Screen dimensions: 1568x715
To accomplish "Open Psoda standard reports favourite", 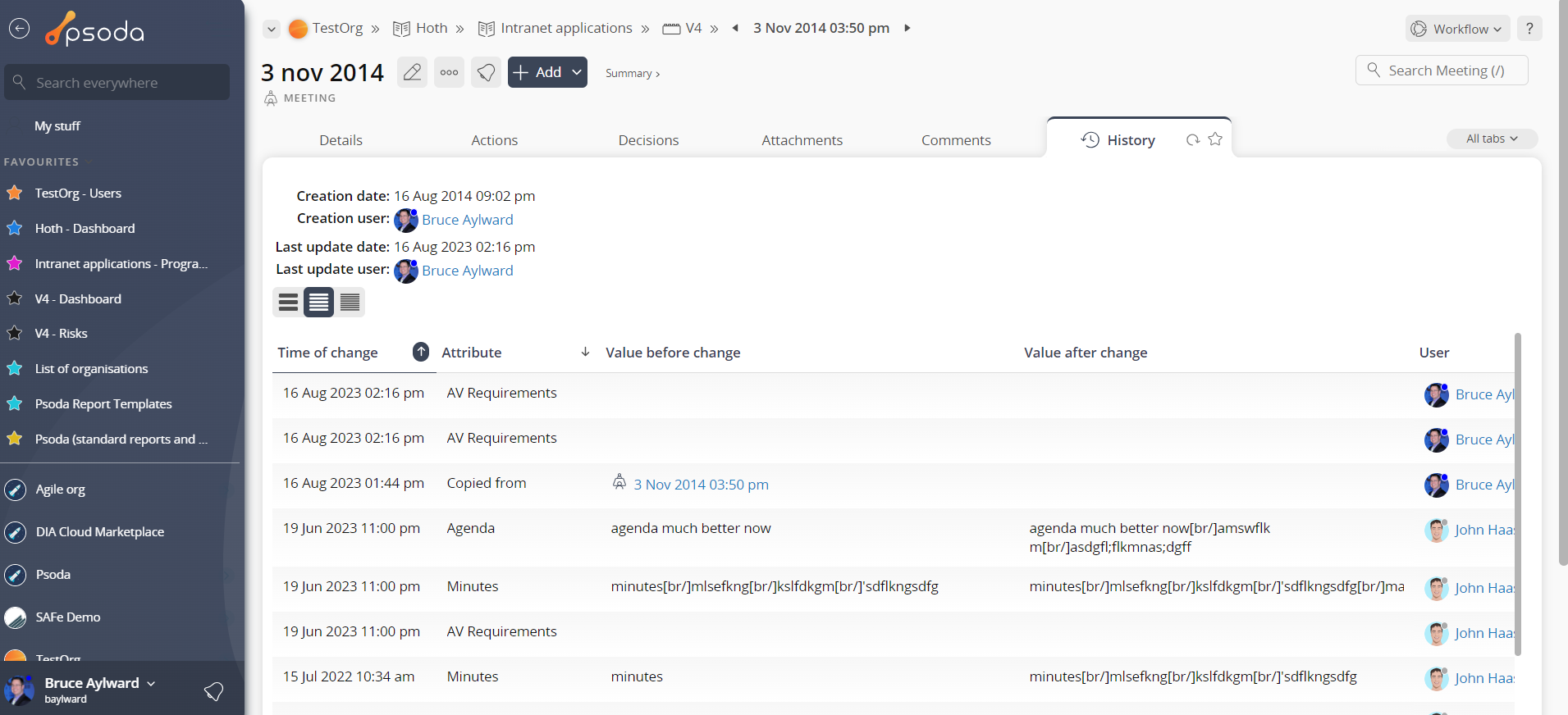I will [x=121, y=439].
